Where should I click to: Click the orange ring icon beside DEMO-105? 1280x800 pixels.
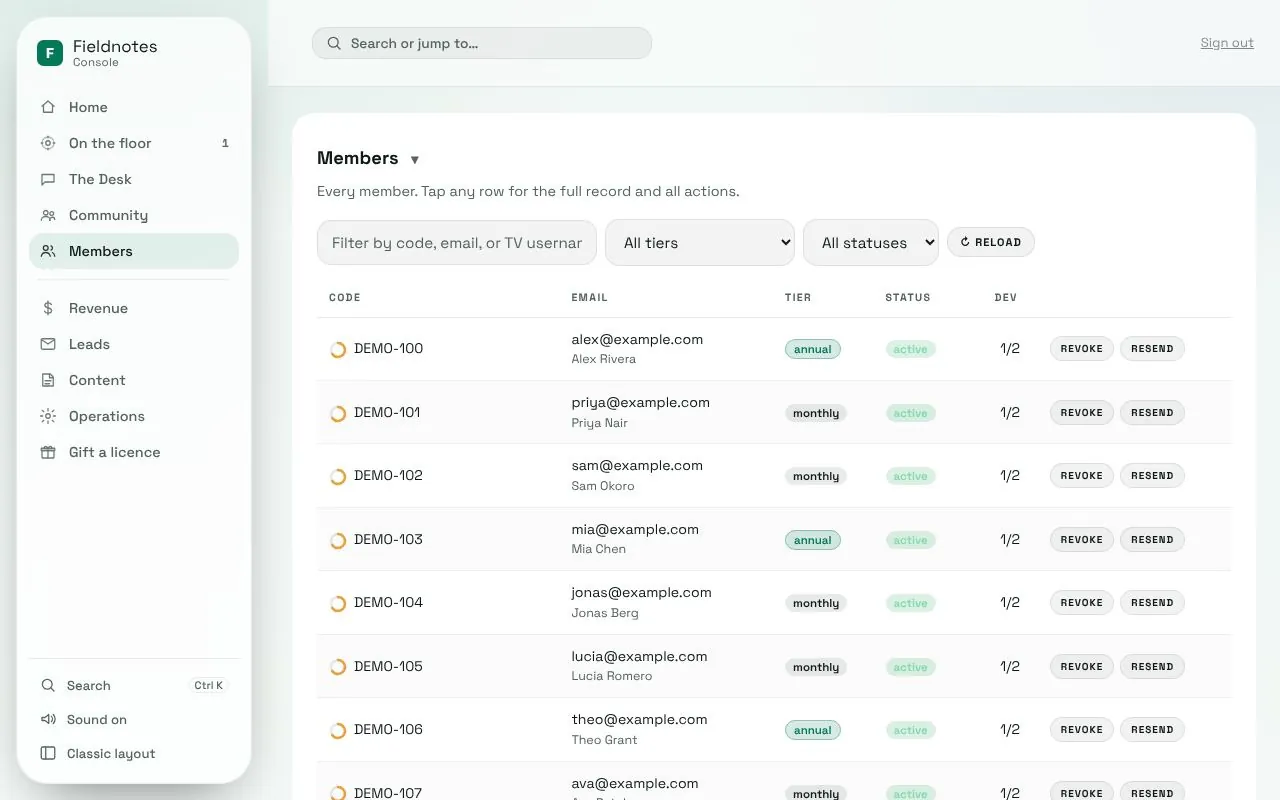[338, 667]
